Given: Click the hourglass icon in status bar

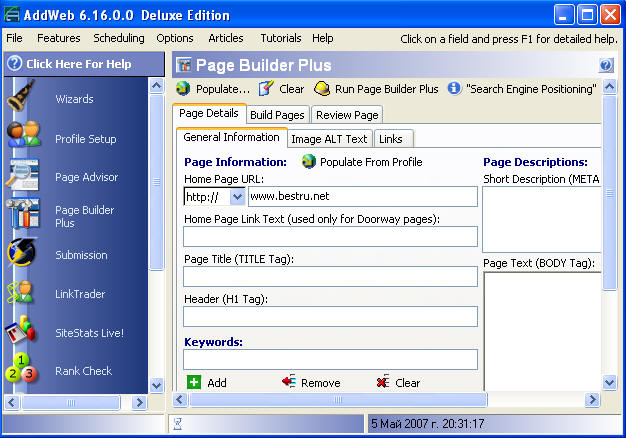Looking at the screenshot, I should (178, 424).
